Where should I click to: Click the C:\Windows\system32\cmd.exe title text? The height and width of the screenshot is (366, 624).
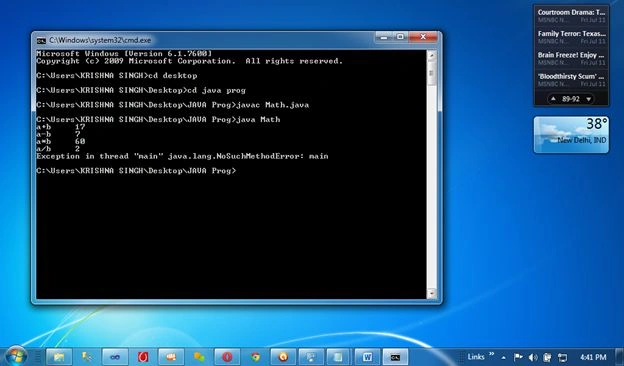pyautogui.click(x=100, y=40)
